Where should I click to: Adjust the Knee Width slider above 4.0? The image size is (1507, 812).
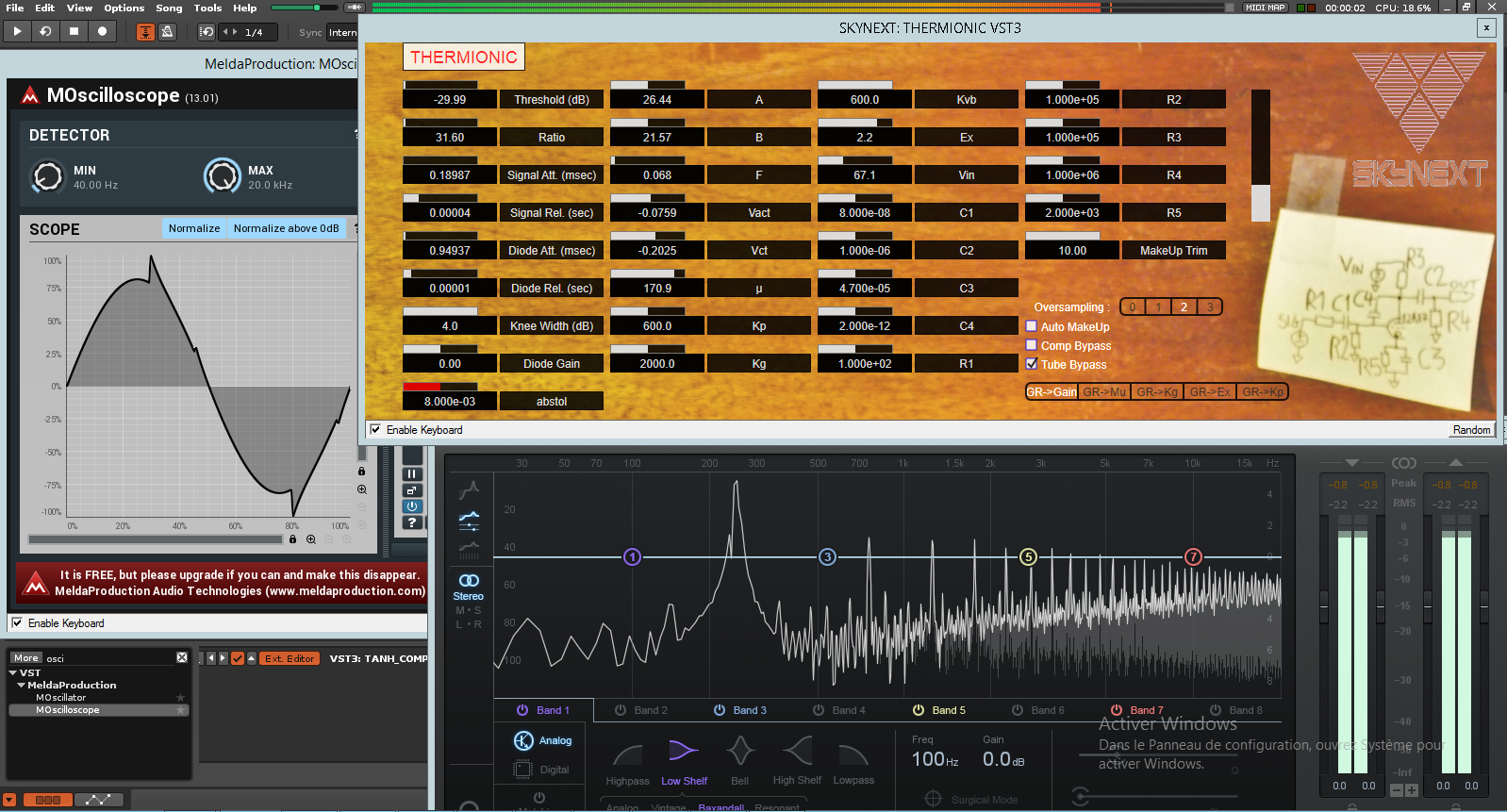click(440, 311)
